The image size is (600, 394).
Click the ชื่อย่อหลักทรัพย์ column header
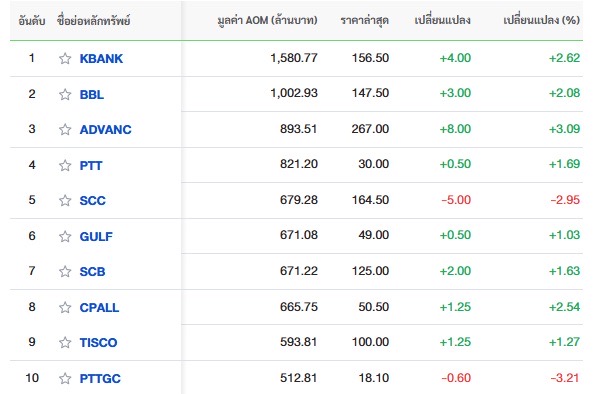[94, 20]
